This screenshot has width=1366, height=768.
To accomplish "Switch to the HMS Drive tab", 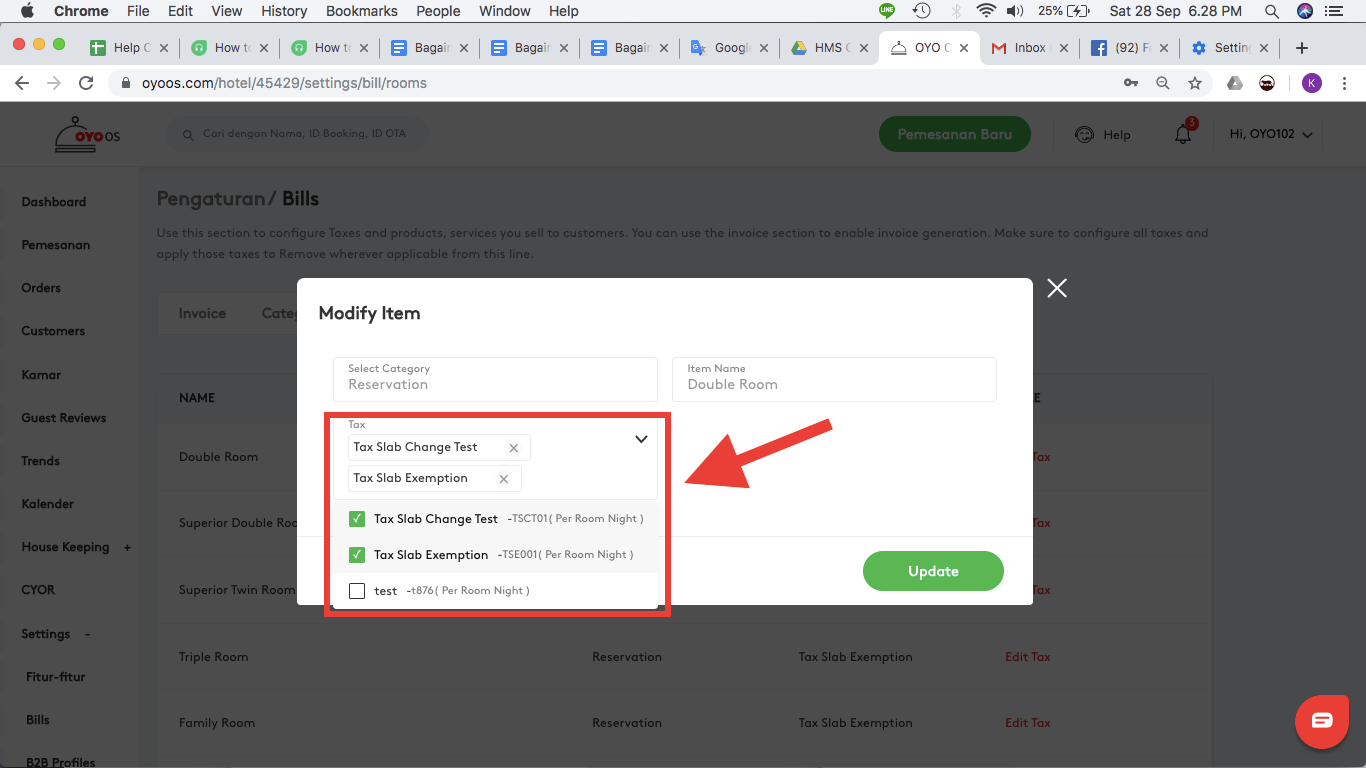I will 829,48.
